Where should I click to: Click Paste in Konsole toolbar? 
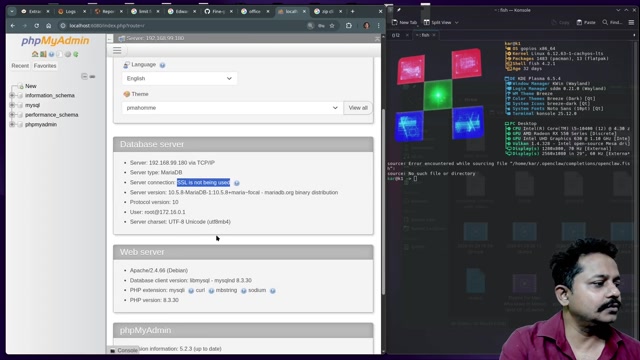pos(586,22)
